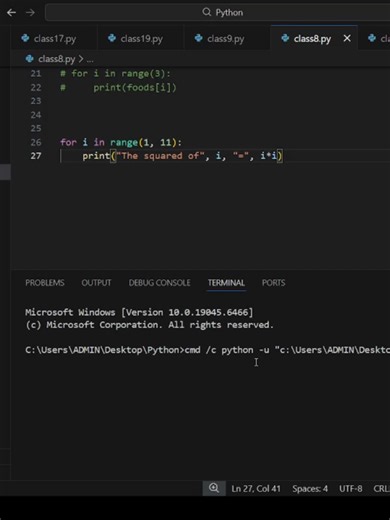Image resolution: width=390 pixels, height=520 pixels.
Task: Click the Python file icon on class19.py tab
Action: (112, 38)
